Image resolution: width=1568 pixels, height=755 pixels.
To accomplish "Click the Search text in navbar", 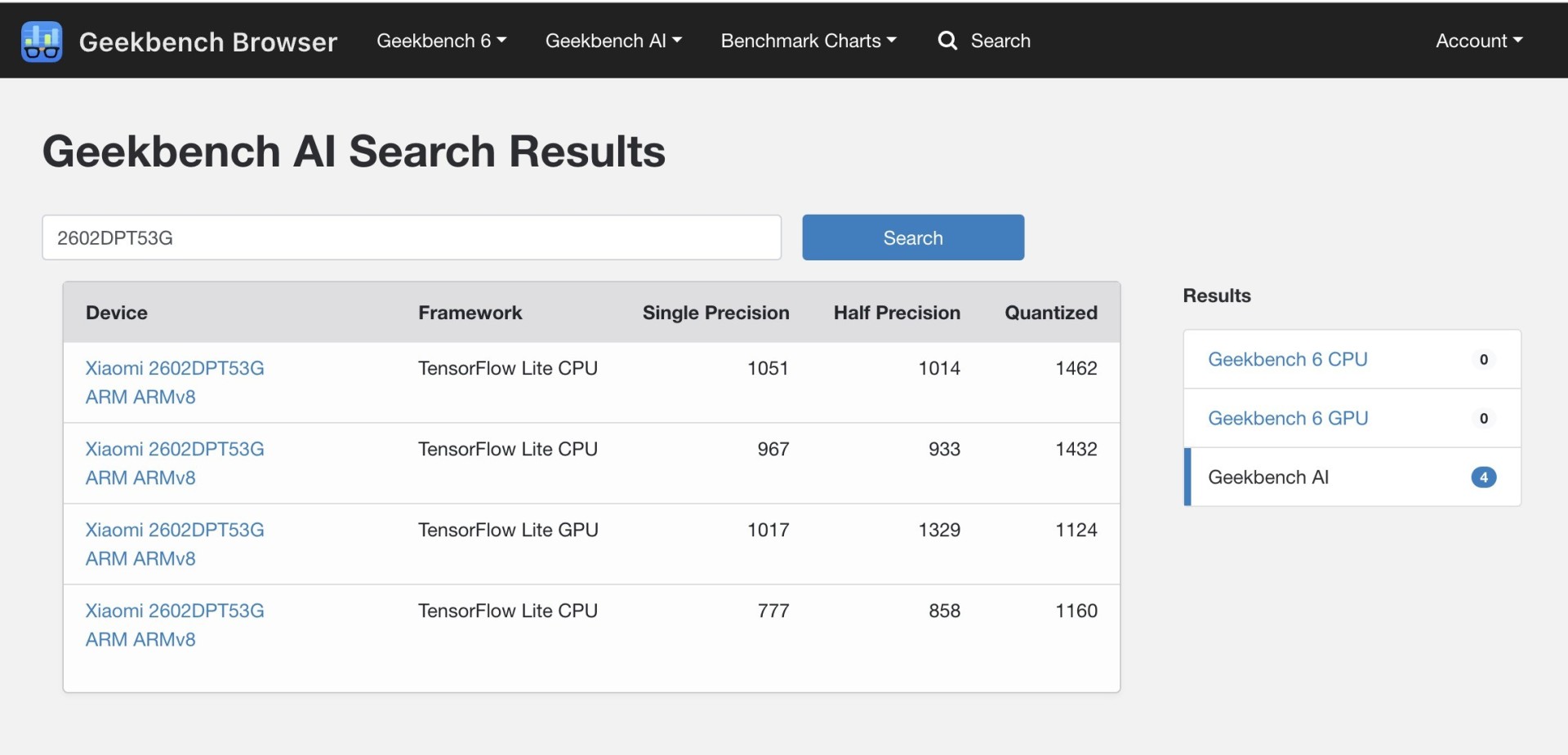I will tap(1000, 41).
